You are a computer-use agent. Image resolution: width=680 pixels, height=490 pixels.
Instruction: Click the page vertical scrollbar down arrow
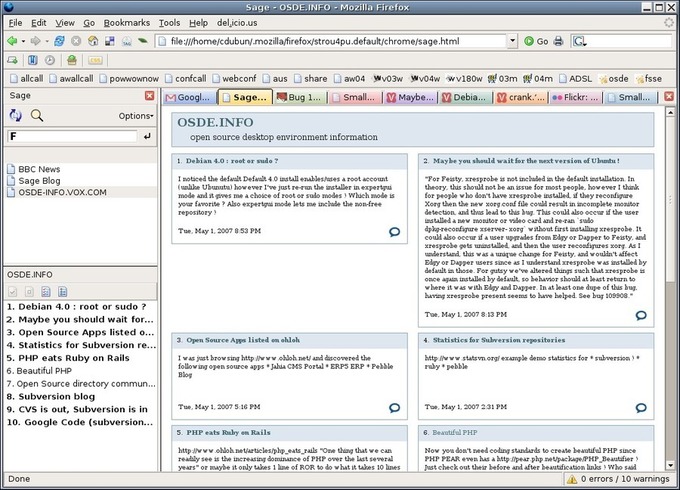pyautogui.click(x=670, y=466)
